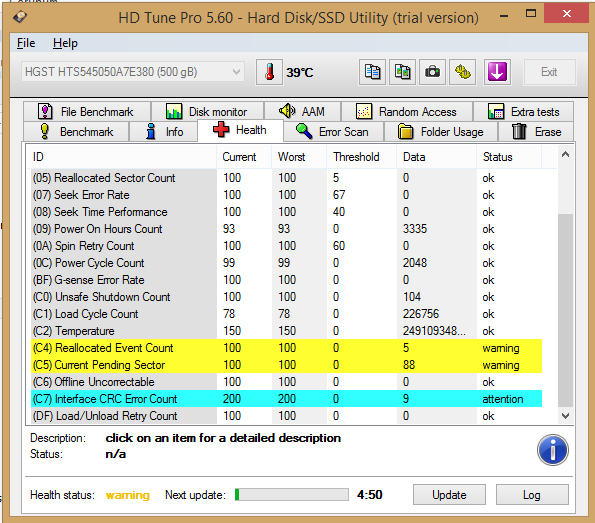Switch to the Error Scan tab
The image size is (595, 523).
pos(333,132)
